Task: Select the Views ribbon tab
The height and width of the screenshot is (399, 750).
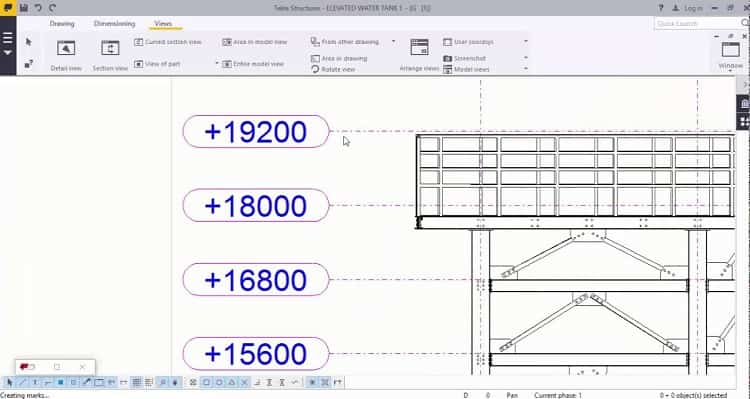Action: coord(163,23)
